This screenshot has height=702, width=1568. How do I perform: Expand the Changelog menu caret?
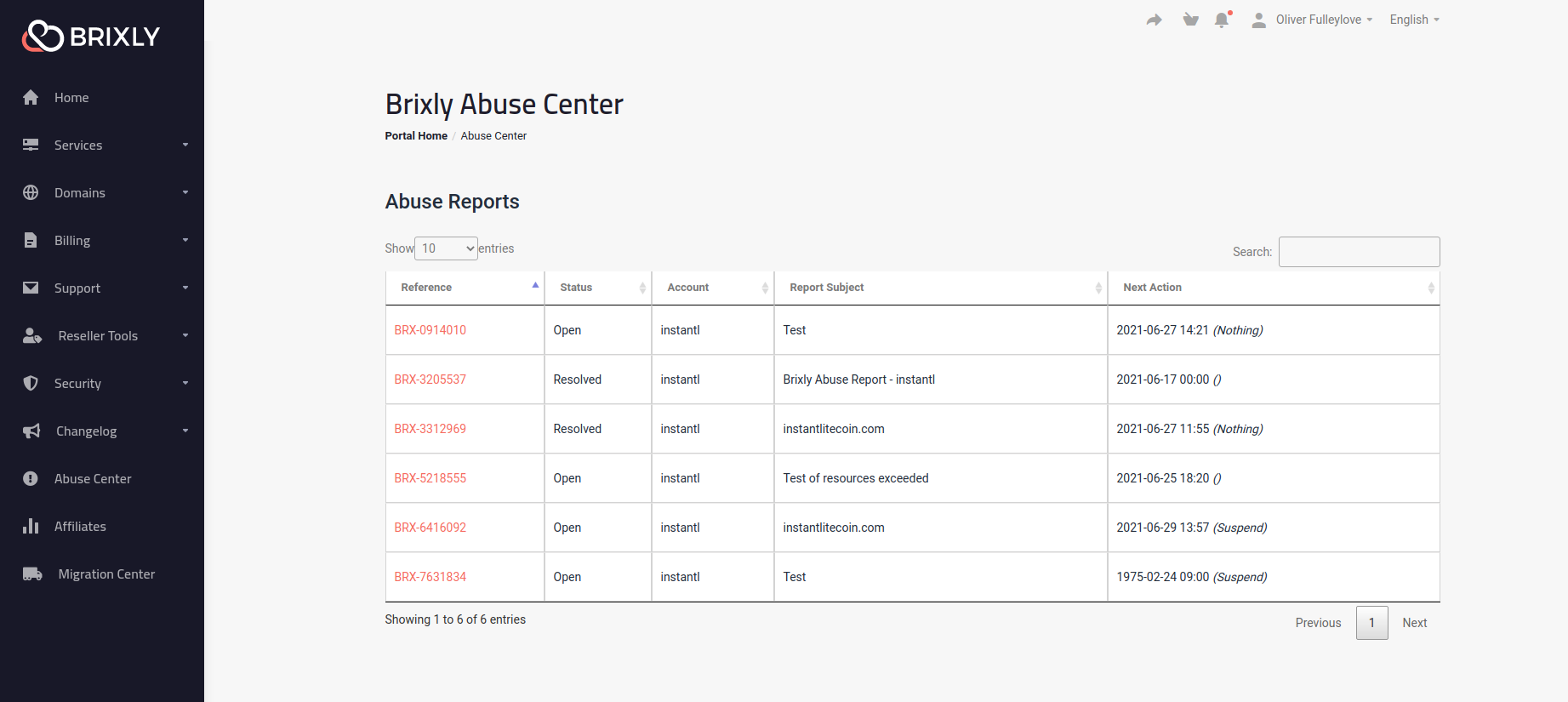pos(185,431)
